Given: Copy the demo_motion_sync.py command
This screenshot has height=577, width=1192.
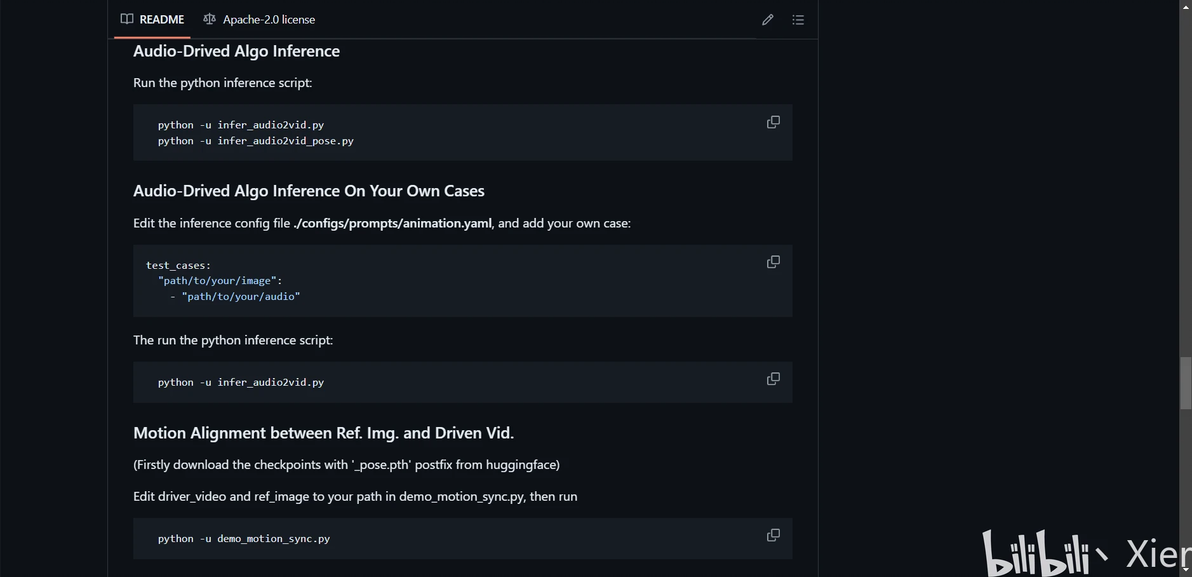Looking at the screenshot, I should point(773,535).
